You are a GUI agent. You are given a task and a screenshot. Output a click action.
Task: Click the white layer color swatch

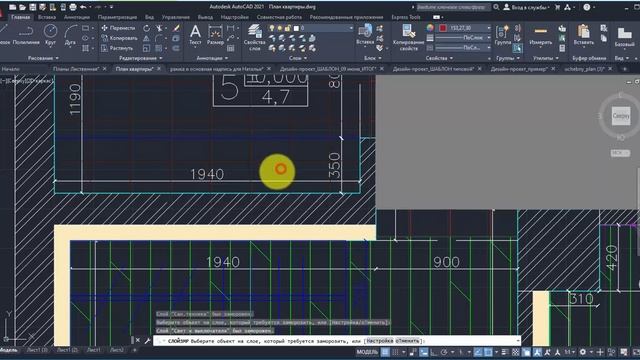(x=296, y=28)
